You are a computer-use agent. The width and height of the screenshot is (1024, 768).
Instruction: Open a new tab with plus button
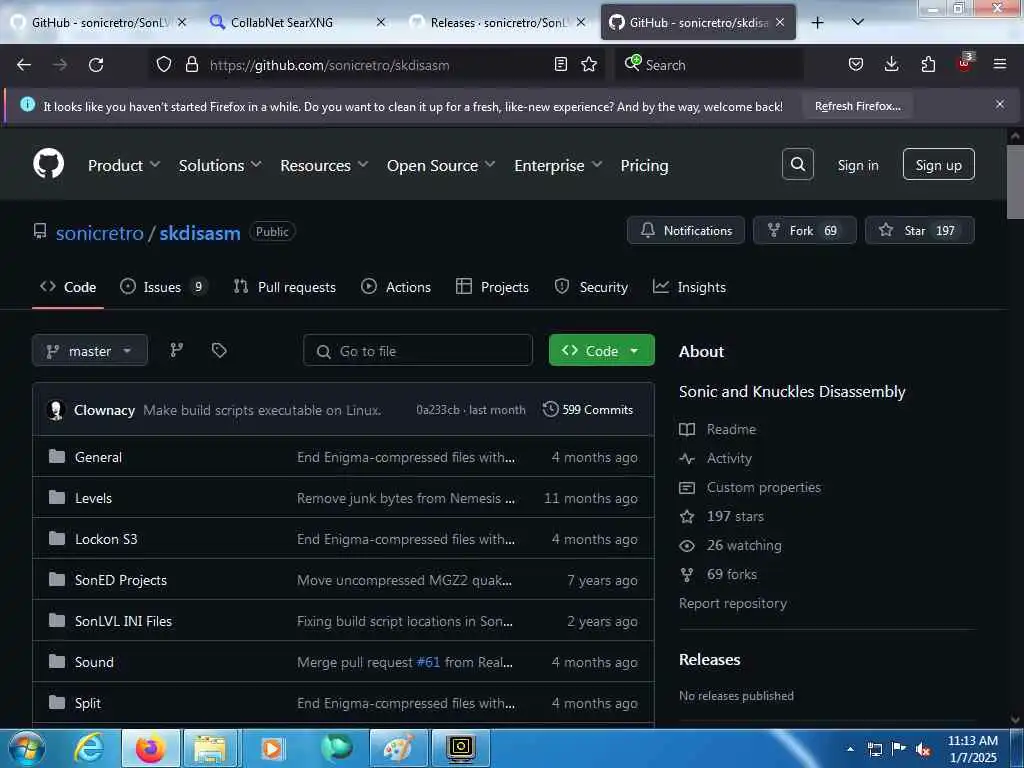click(817, 23)
